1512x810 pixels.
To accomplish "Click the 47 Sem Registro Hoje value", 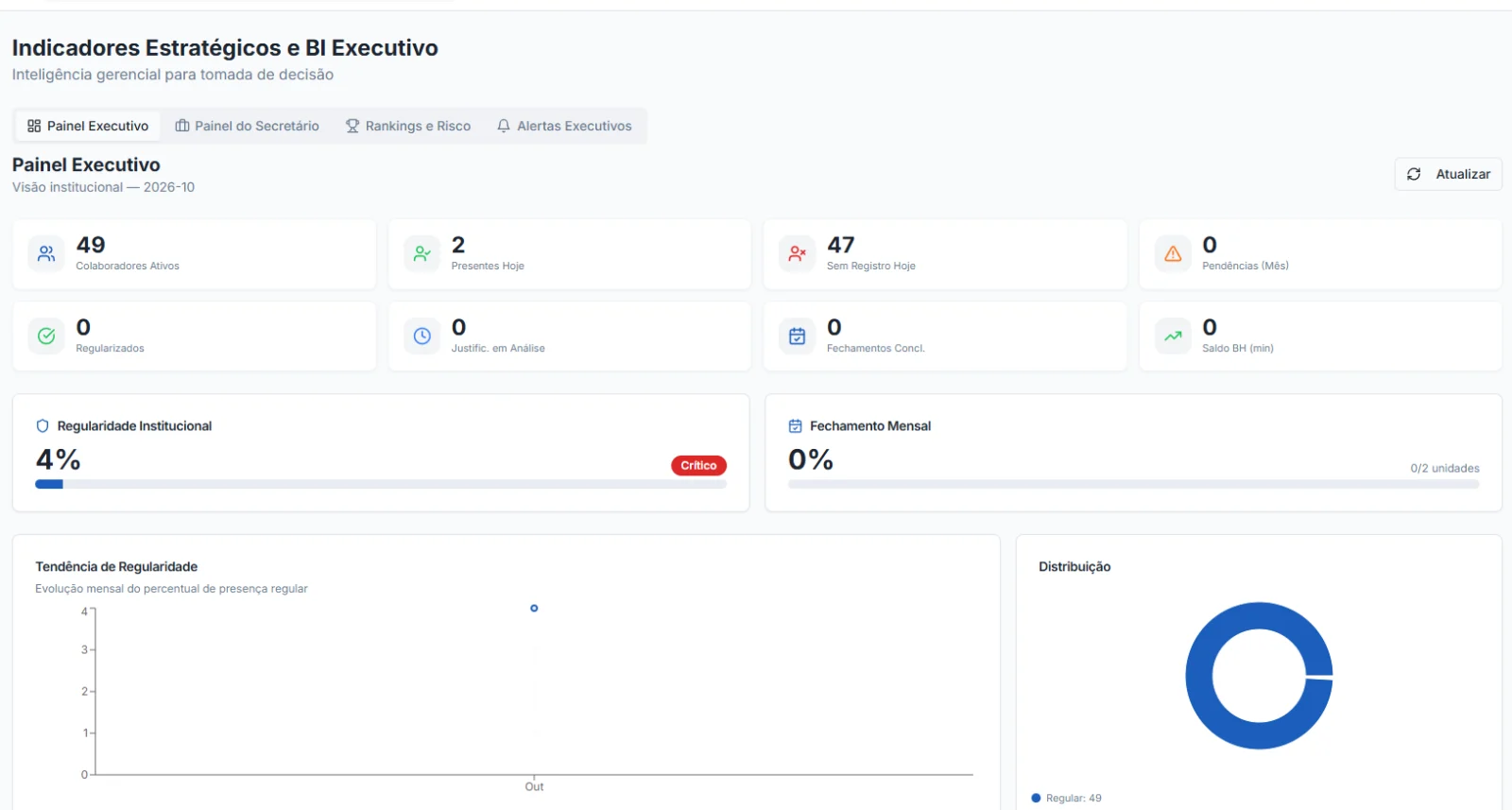I will (x=841, y=245).
